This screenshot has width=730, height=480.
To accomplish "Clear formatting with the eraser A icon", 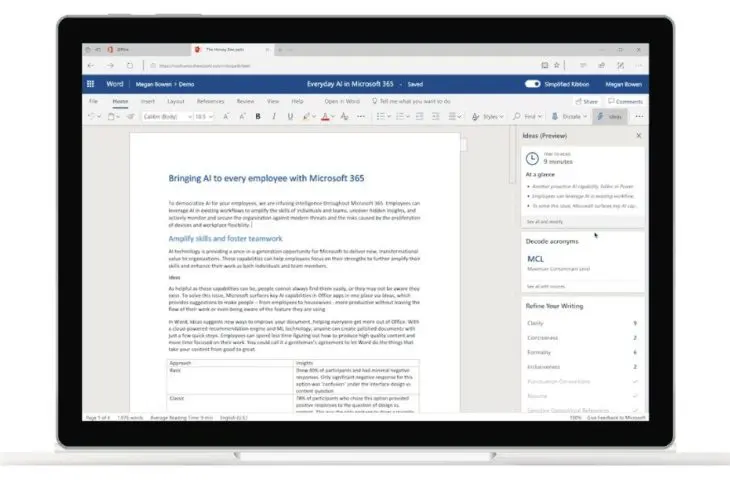I will pyautogui.click(x=345, y=116).
